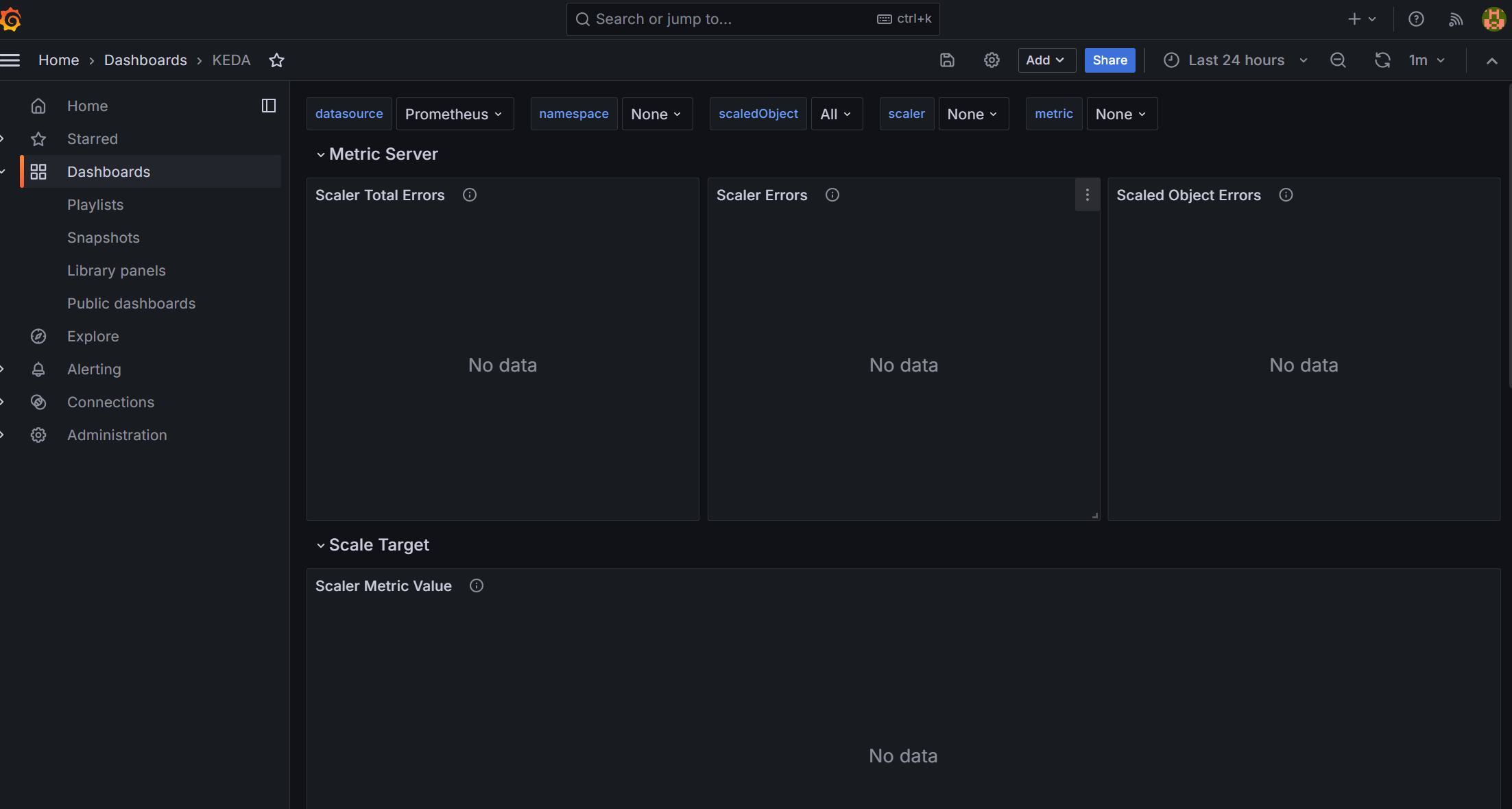Image resolution: width=1512 pixels, height=809 pixels.
Task: Star the KEDA dashboard
Action: [276, 60]
